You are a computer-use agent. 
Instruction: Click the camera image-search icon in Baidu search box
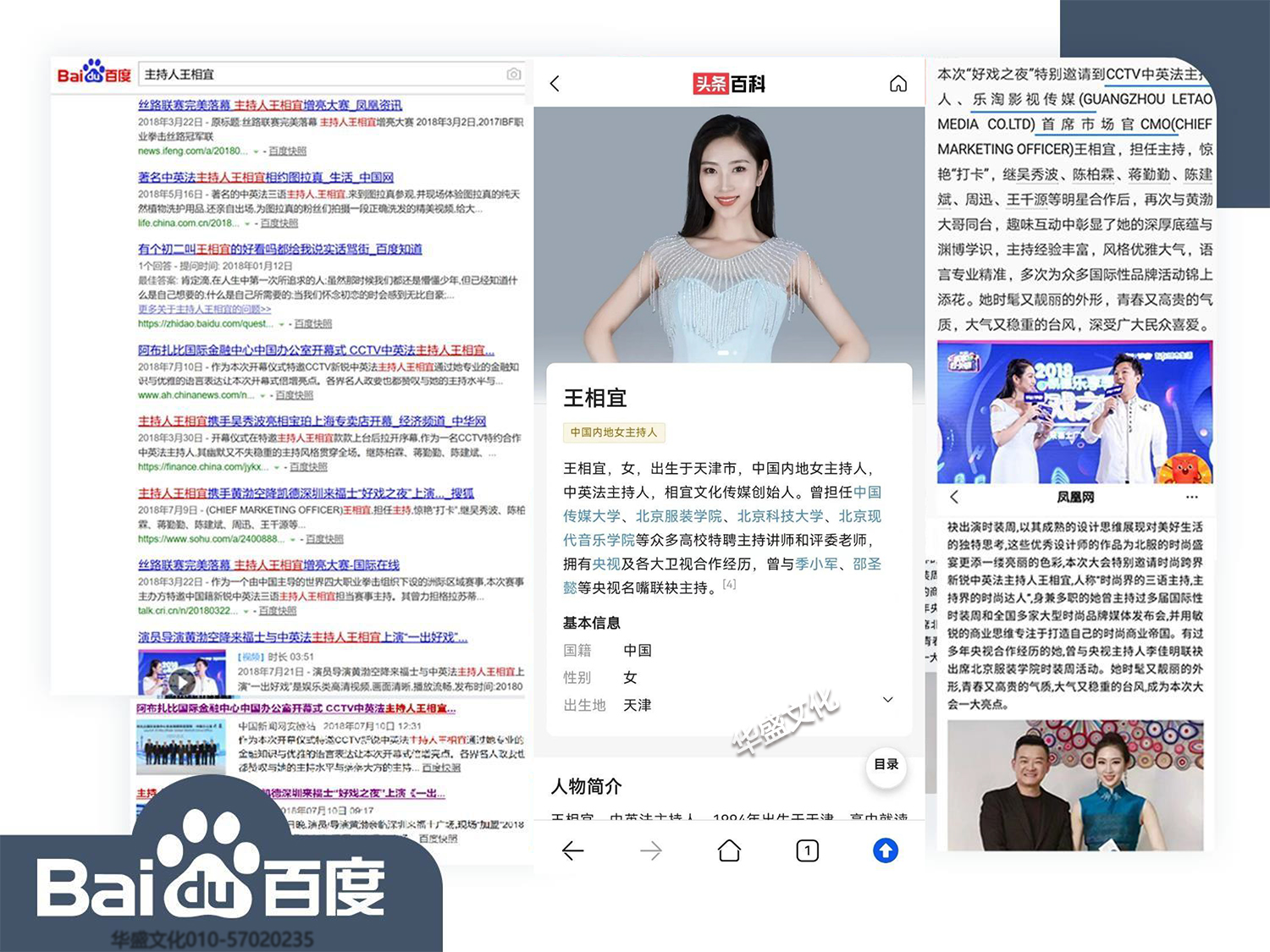(x=513, y=74)
